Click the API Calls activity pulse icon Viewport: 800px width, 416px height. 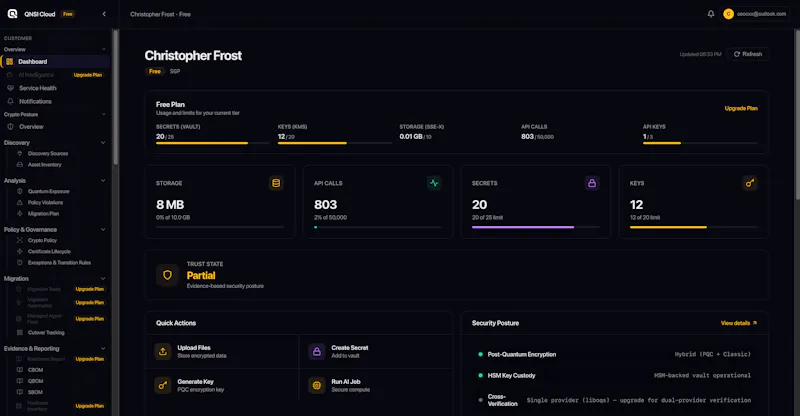click(x=434, y=183)
